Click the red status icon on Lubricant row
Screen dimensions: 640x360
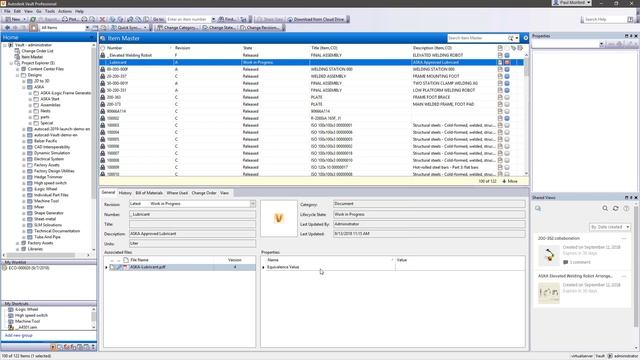click(x=507, y=62)
